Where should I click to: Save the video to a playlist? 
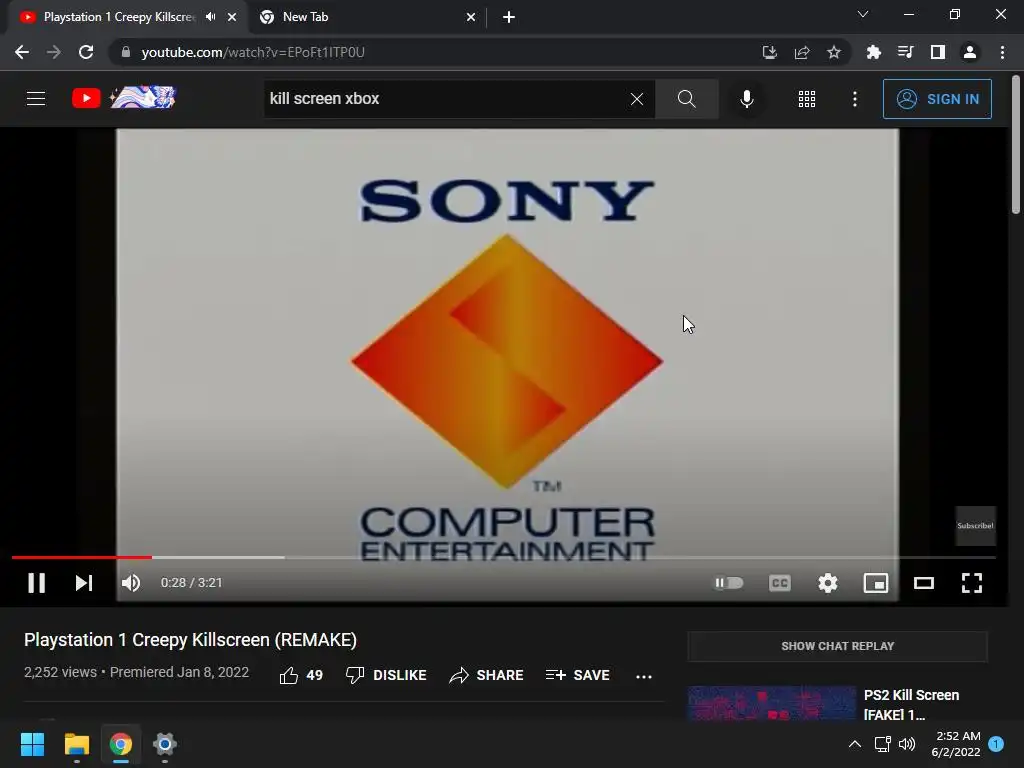click(x=577, y=675)
